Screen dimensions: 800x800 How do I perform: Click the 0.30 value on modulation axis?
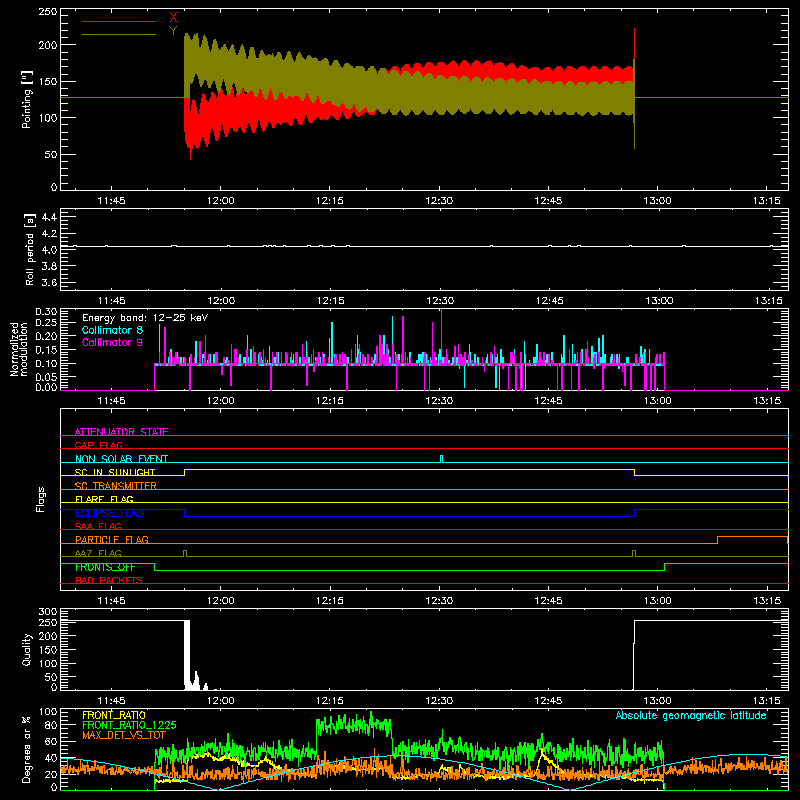coord(46,312)
